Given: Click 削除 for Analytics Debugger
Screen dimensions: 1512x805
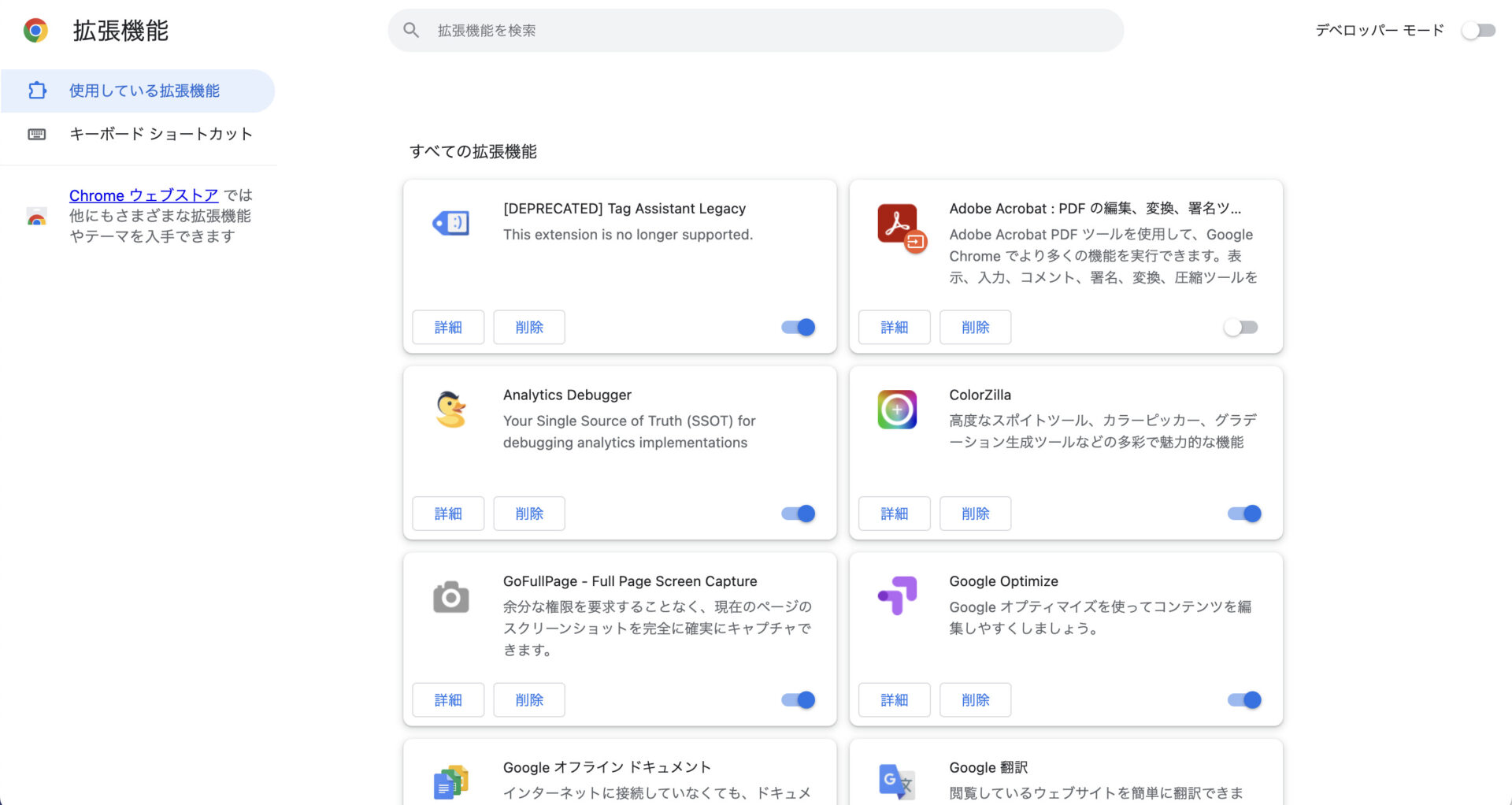Looking at the screenshot, I should [529, 514].
